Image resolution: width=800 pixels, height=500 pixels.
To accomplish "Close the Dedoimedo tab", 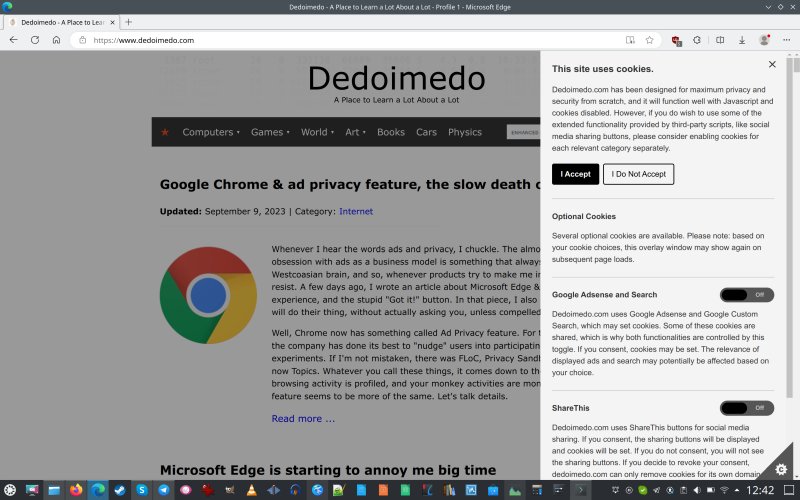I will [112, 22].
